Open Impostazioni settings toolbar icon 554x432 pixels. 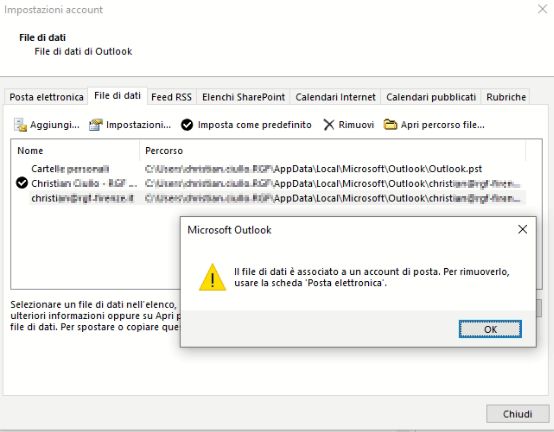[95, 125]
